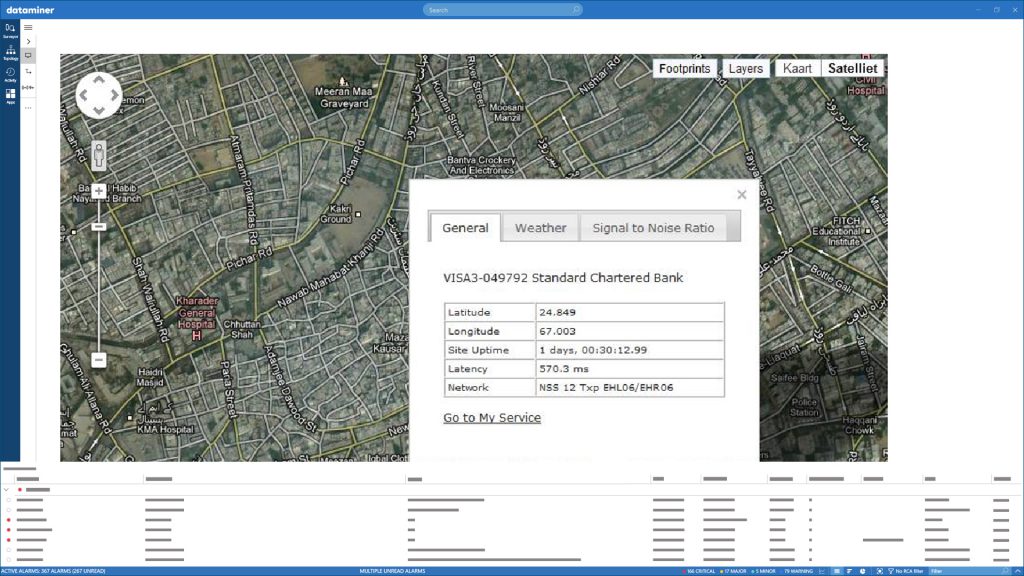This screenshot has width=1024, height=576.
Task: Open the more options ellipsis in the side strip
Action: [28, 108]
